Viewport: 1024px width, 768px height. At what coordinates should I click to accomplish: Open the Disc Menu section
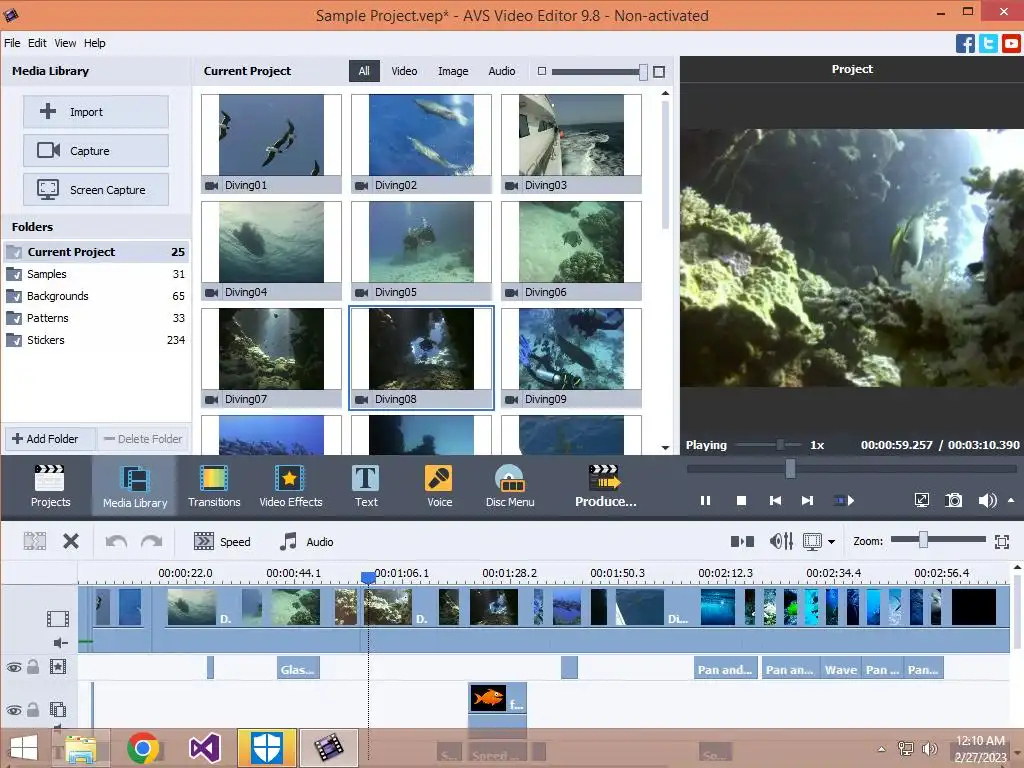click(x=510, y=486)
